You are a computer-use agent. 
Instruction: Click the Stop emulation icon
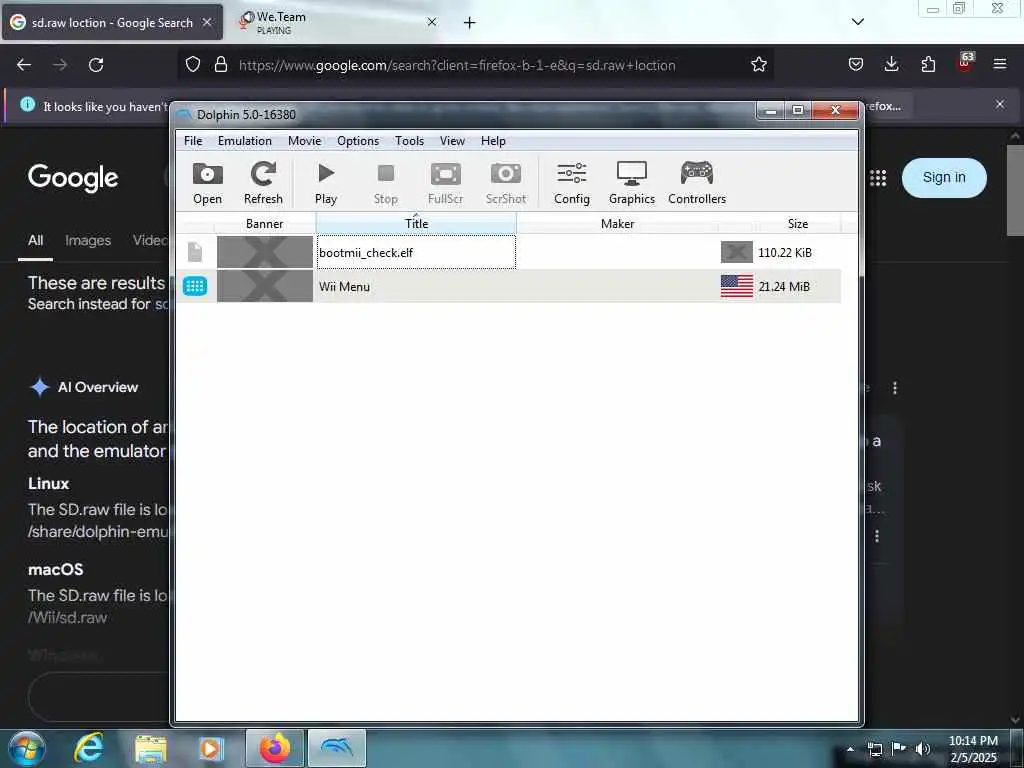click(x=386, y=184)
